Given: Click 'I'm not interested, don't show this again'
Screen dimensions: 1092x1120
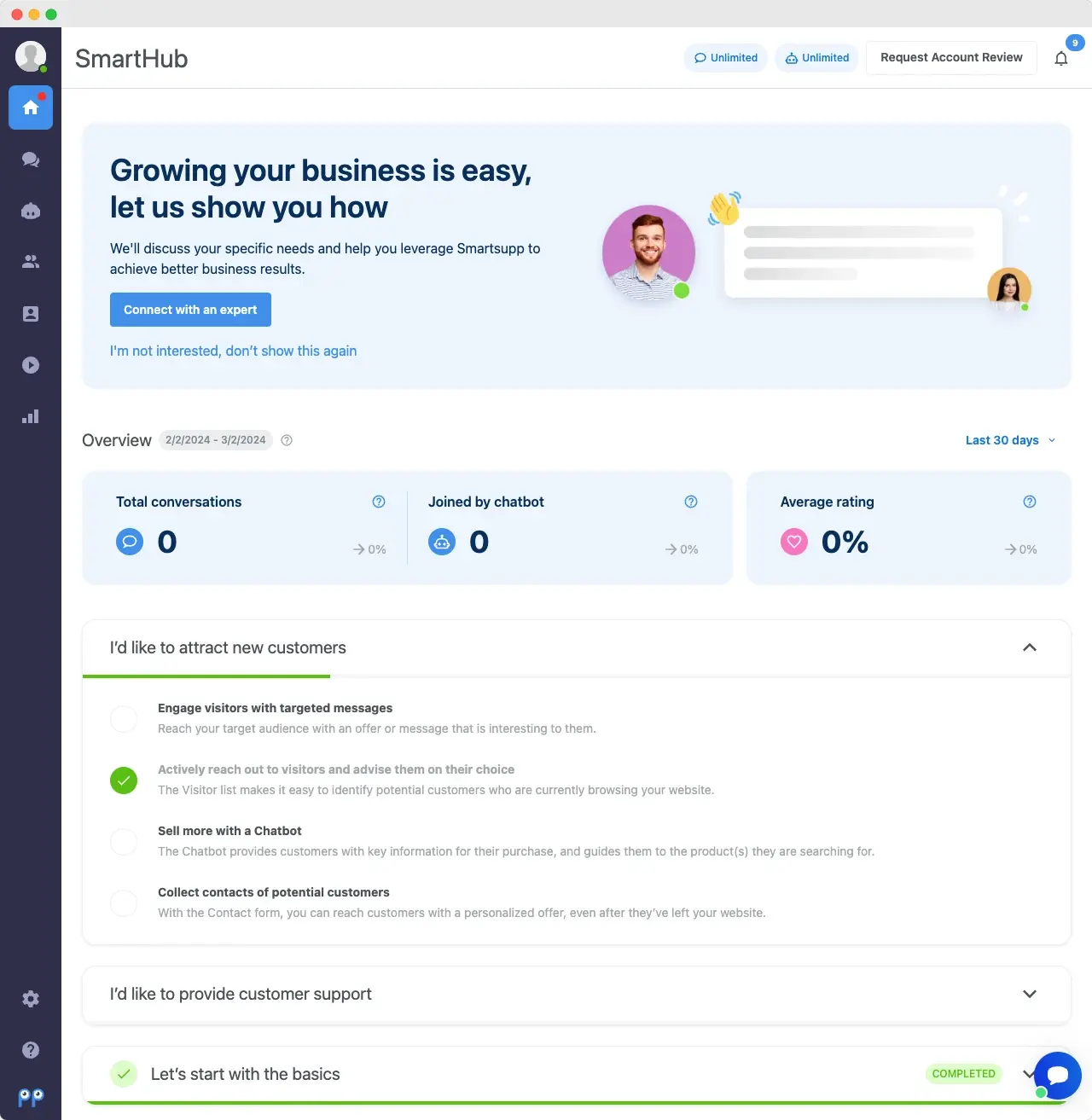Looking at the screenshot, I should [233, 351].
